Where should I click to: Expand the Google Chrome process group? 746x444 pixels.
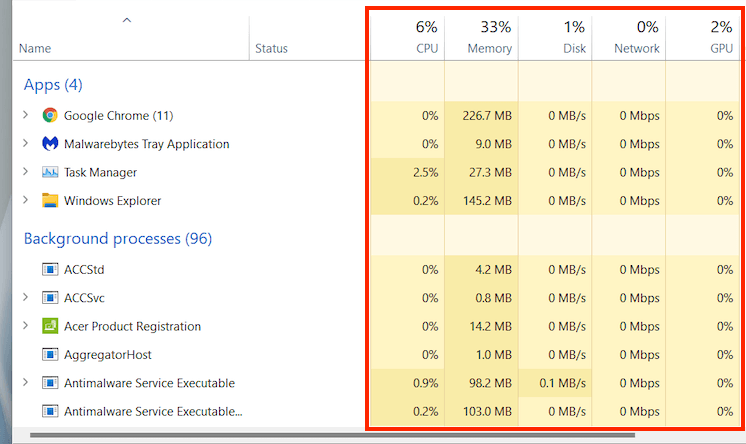26,115
